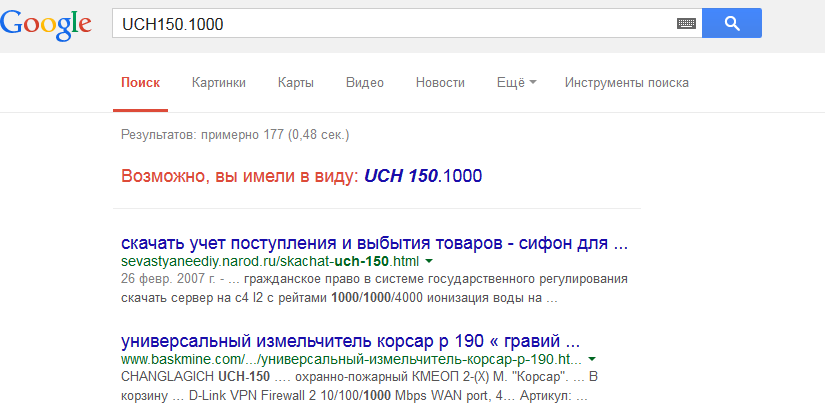Switch to the Новости tab

pos(440,83)
